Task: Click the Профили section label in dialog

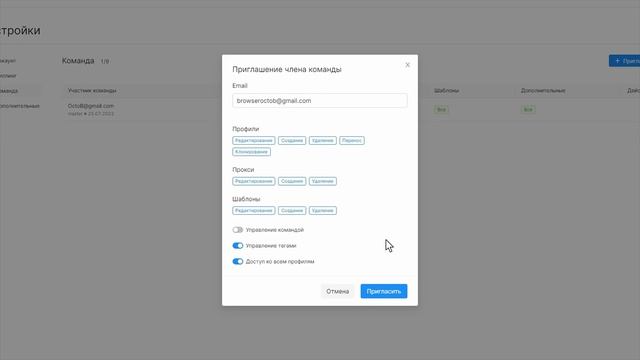Action: (246, 129)
